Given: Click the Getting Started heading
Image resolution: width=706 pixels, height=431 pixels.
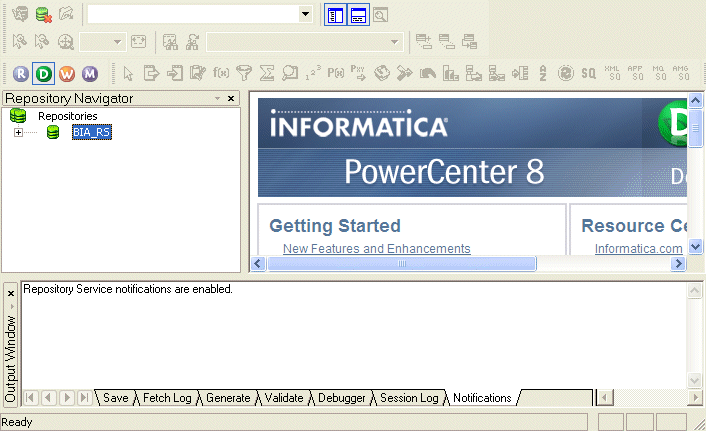Looking at the screenshot, I should pos(335,226).
